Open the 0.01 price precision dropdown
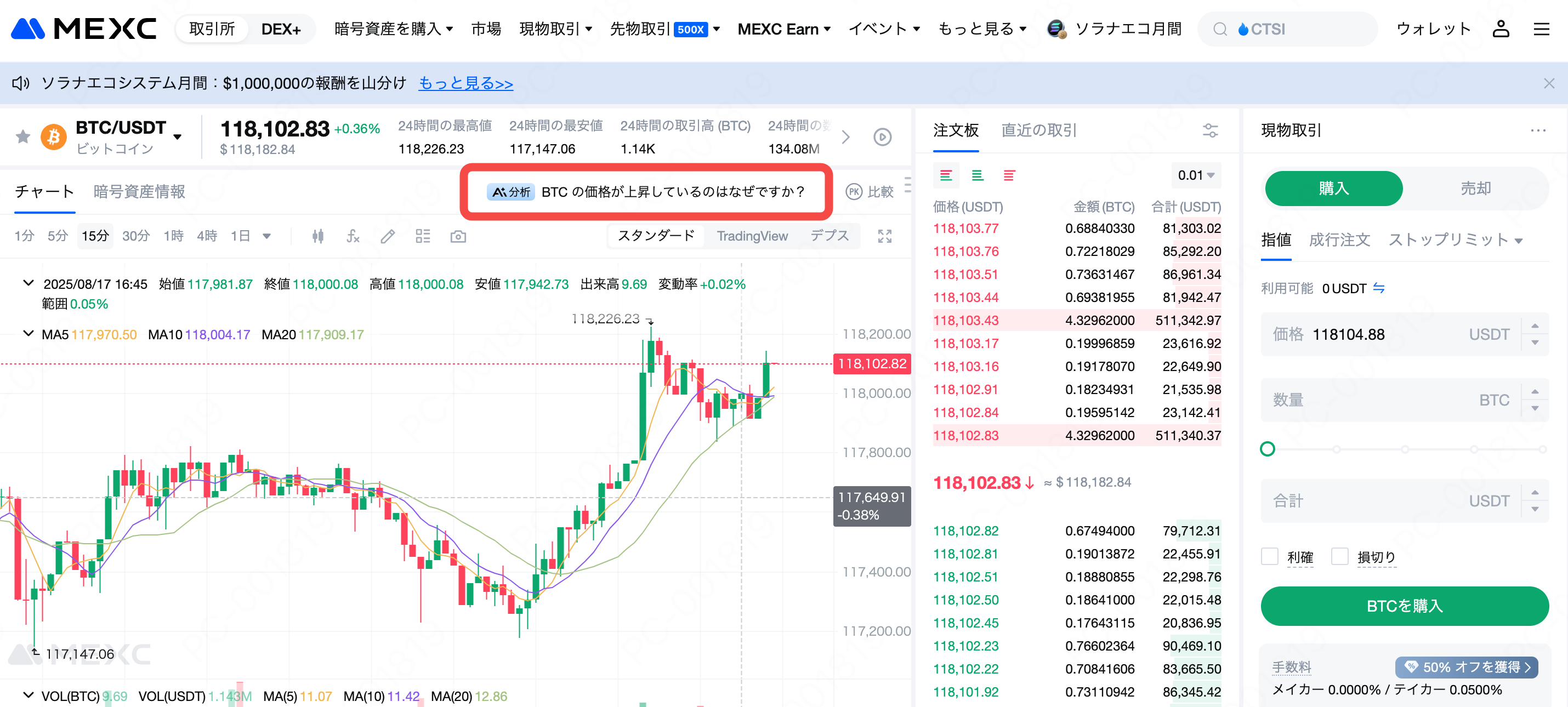The image size is (1568, 707). (1196, 175)
